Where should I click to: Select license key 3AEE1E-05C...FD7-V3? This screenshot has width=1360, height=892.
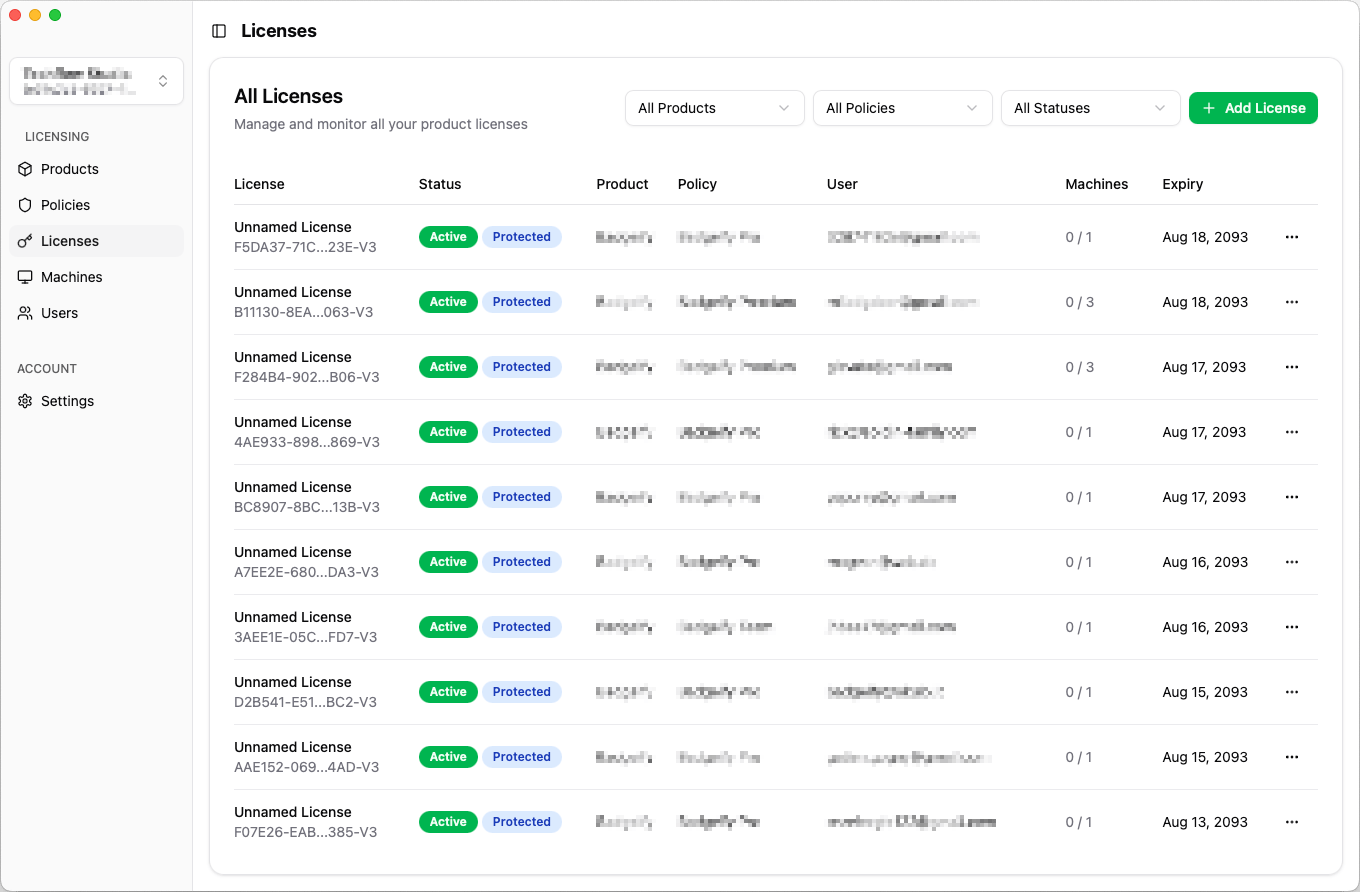coord(305,637)
